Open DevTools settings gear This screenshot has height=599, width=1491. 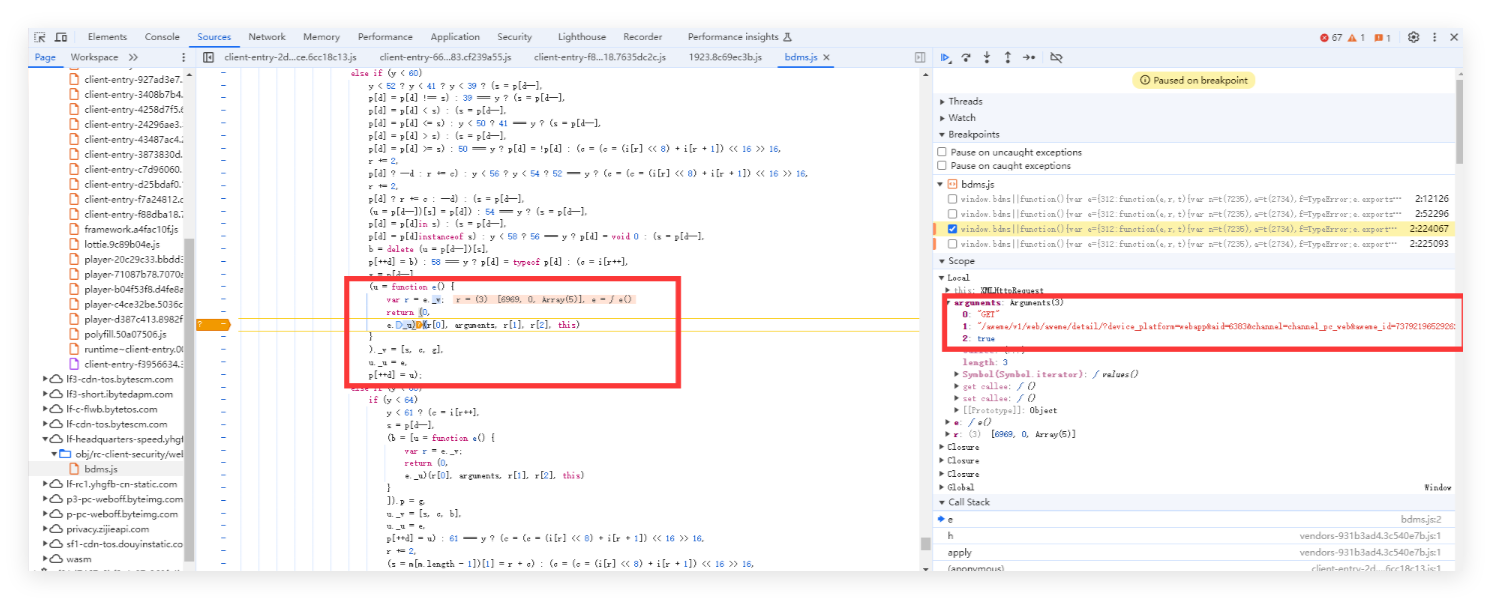click(x=1413, y=37)
